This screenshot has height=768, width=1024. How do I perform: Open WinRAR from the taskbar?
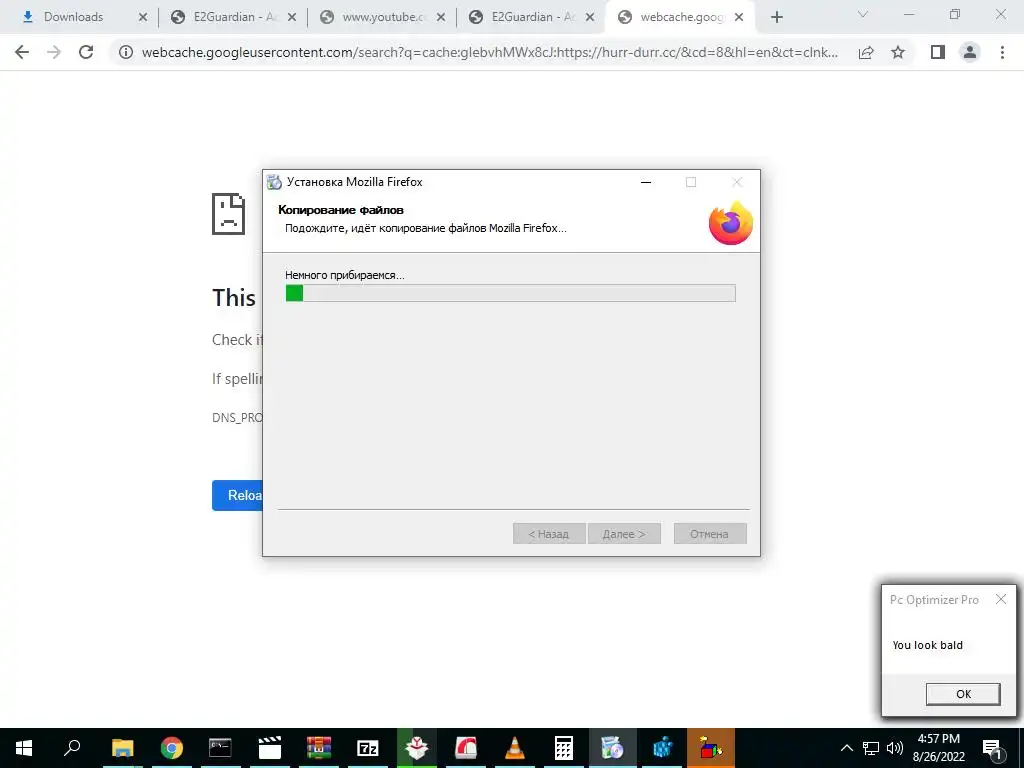[319, 748]
